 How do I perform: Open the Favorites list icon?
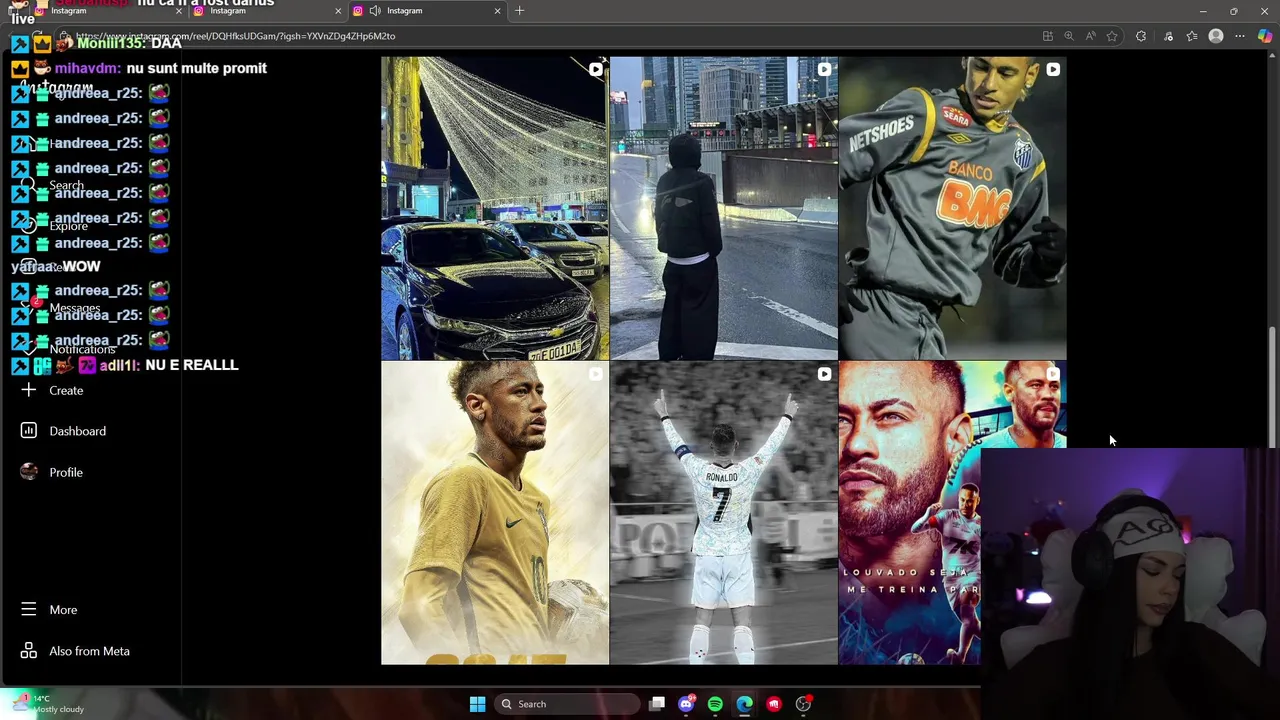(1192, 36)
